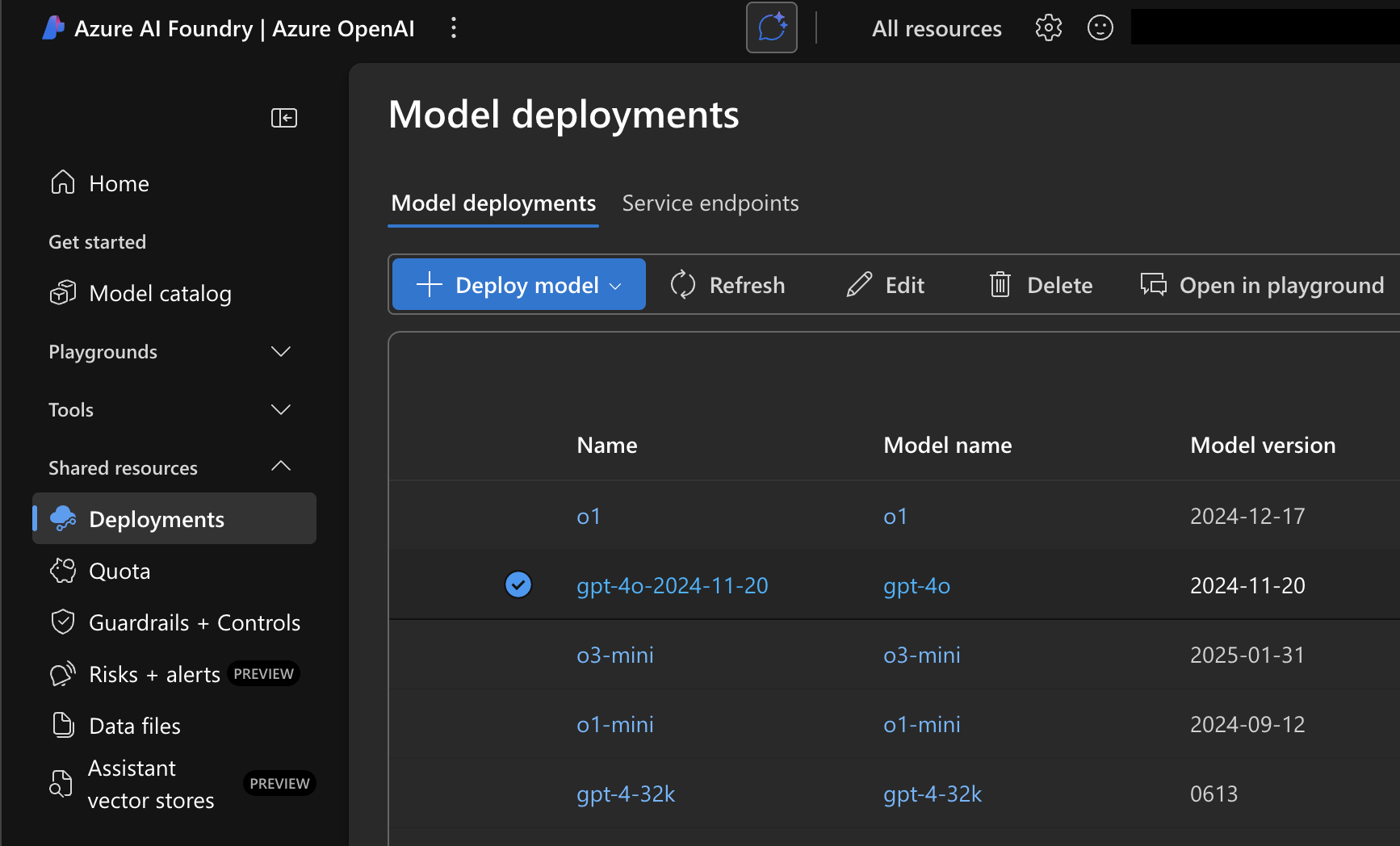Open the AI chat assistant icon
Screen dimensions: 1400x846
771,28
